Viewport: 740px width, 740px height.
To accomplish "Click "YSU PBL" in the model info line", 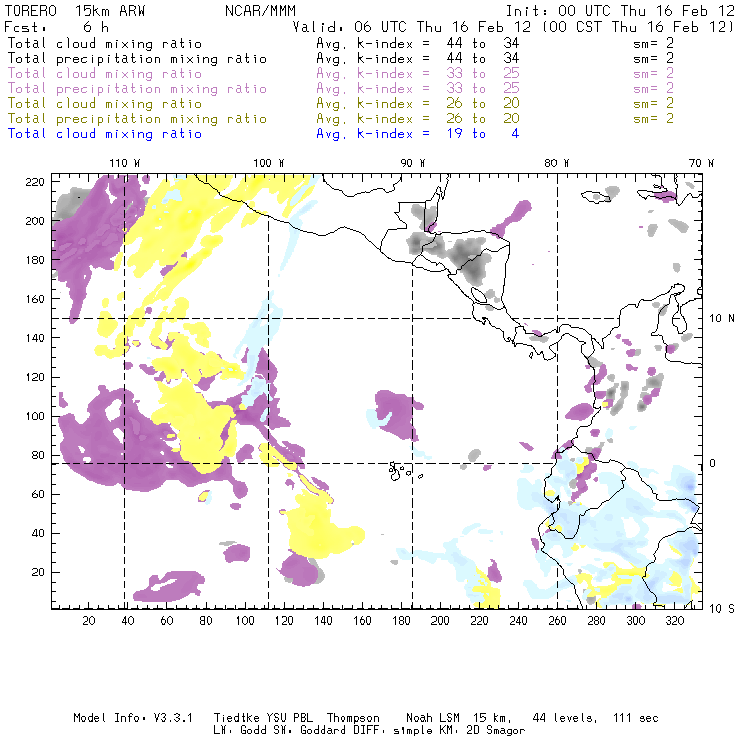I will pos(289,718).
